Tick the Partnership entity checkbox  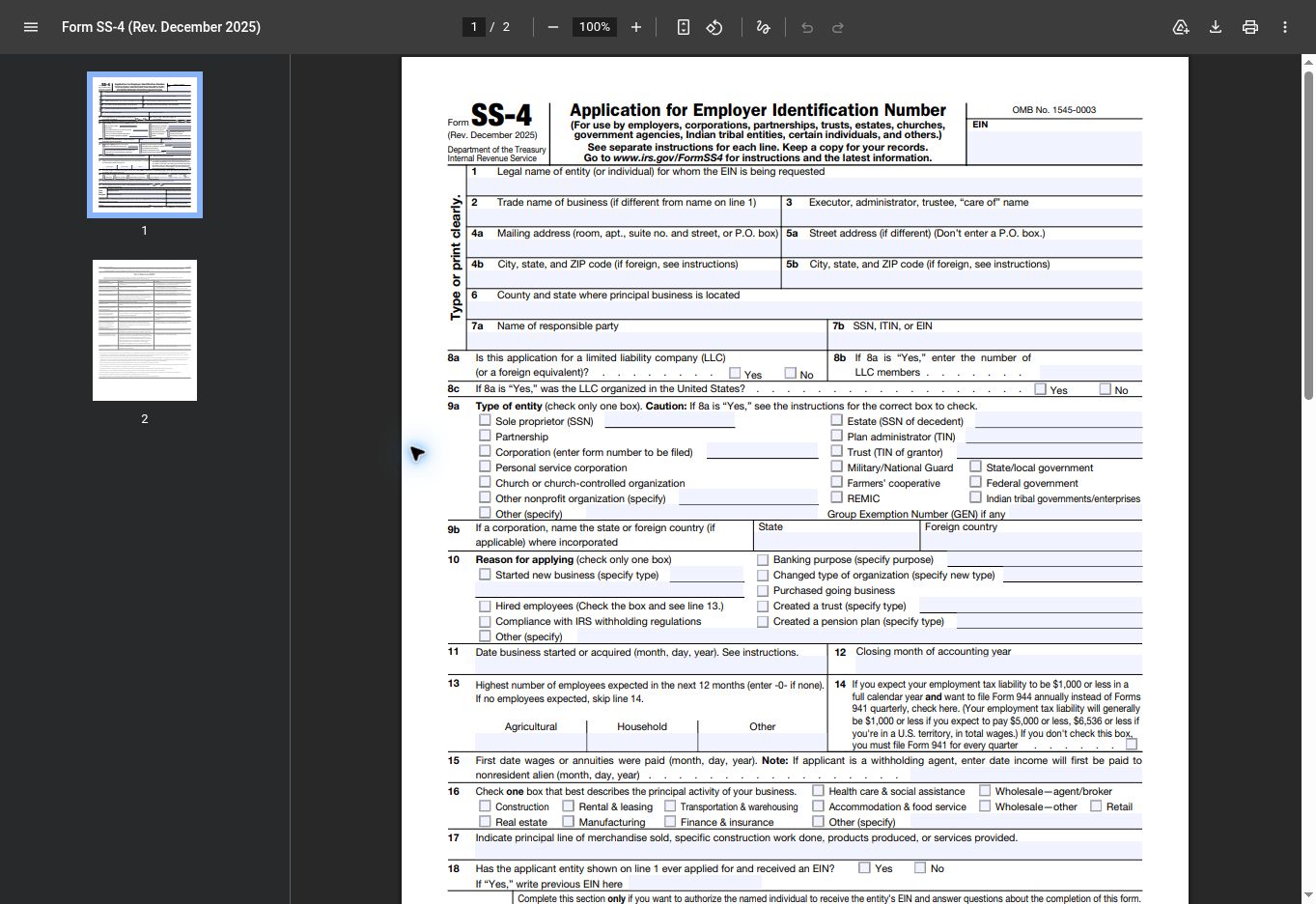point(485,436)
